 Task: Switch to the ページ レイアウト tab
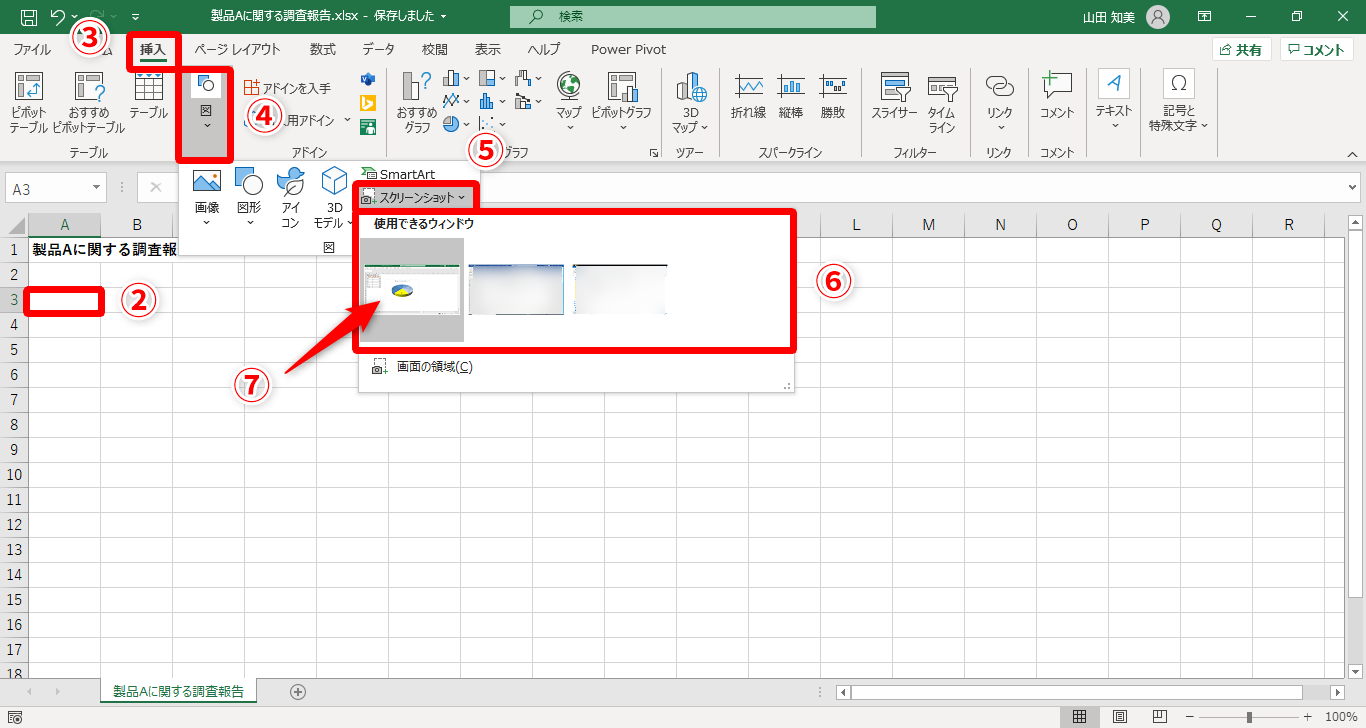(x=238, y=49)
